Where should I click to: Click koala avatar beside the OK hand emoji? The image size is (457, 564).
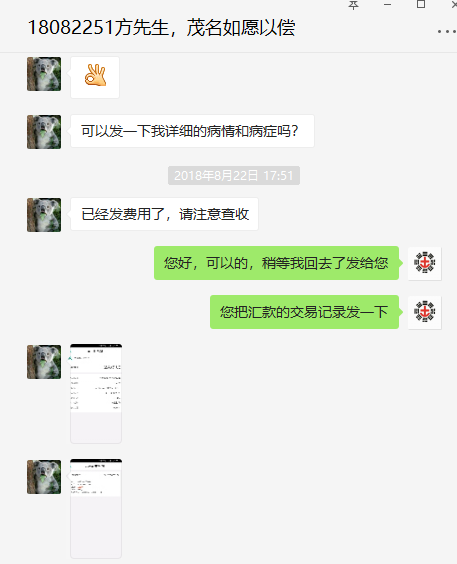coord(44,74)
